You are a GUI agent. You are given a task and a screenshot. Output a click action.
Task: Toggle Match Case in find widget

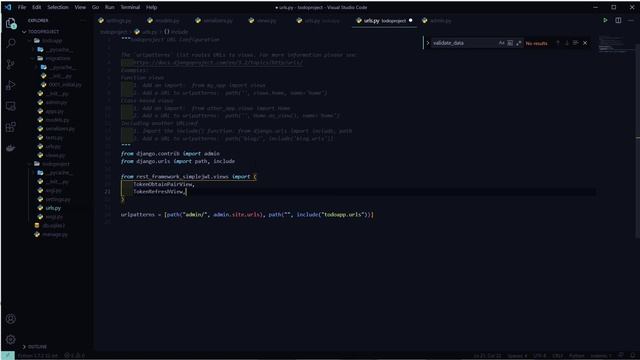tap(501, 43)
